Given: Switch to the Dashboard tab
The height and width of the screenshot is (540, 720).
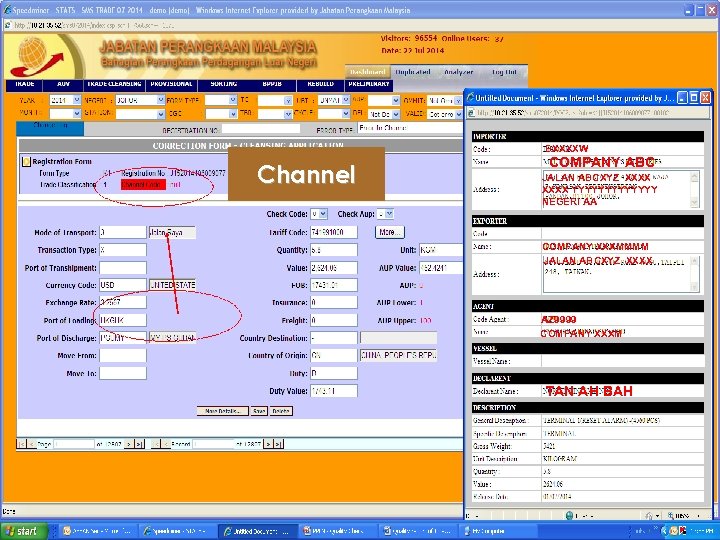Looking at the screenshot, I should point(368,72).
